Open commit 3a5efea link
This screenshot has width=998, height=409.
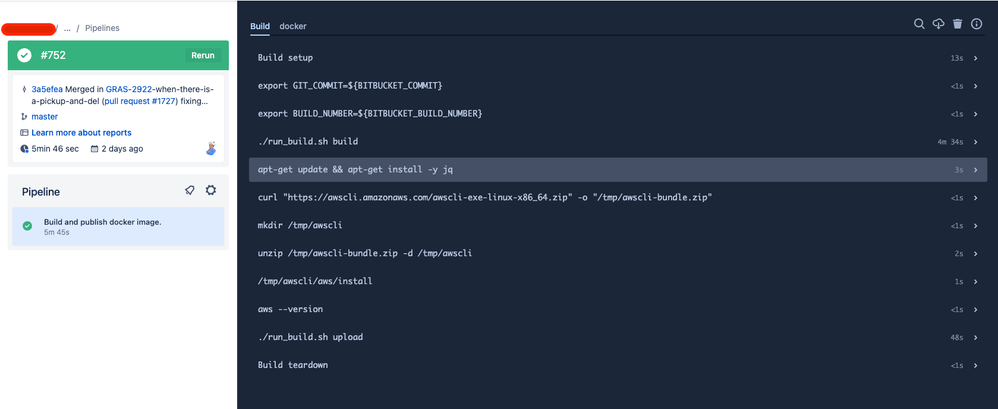tap(47, 89)
